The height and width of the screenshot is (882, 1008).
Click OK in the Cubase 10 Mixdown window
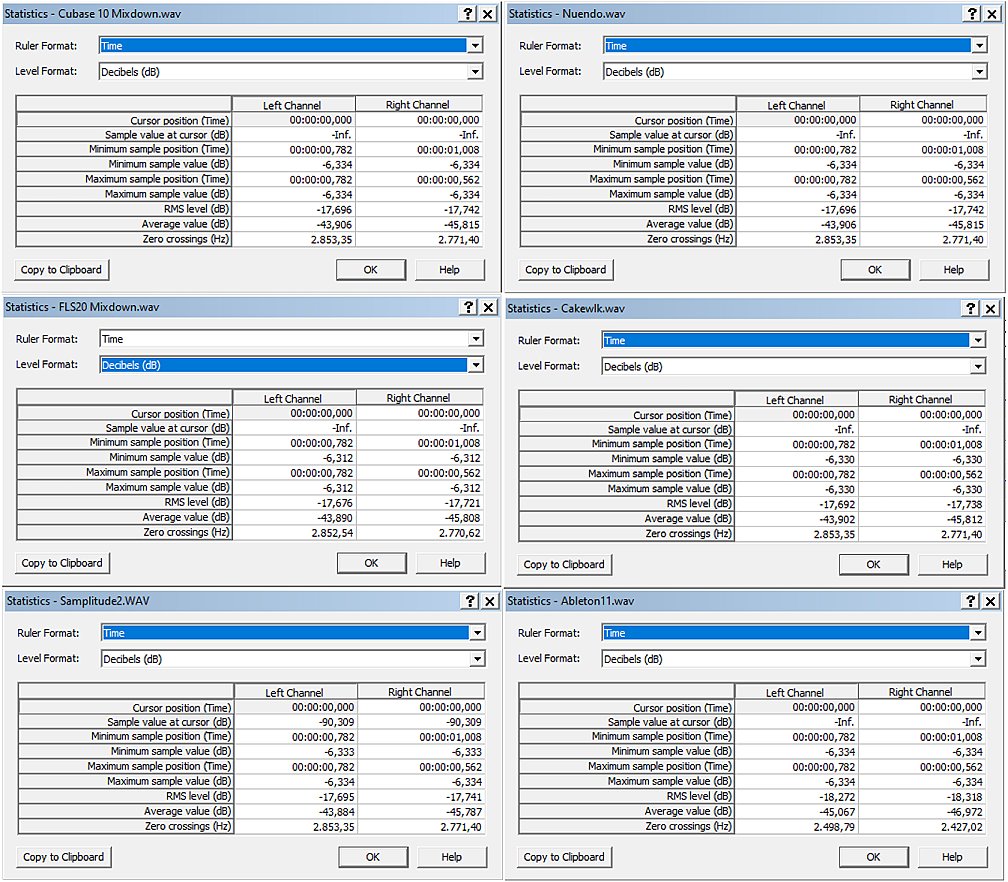click(x=371, y=270)
